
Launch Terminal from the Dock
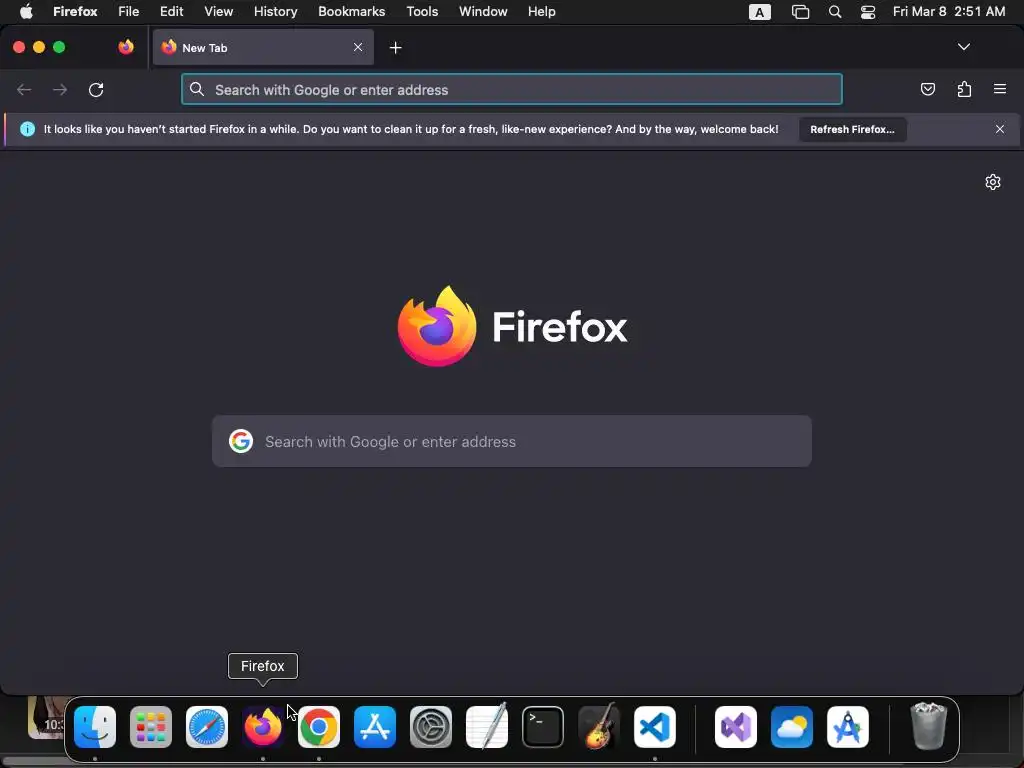543,727
